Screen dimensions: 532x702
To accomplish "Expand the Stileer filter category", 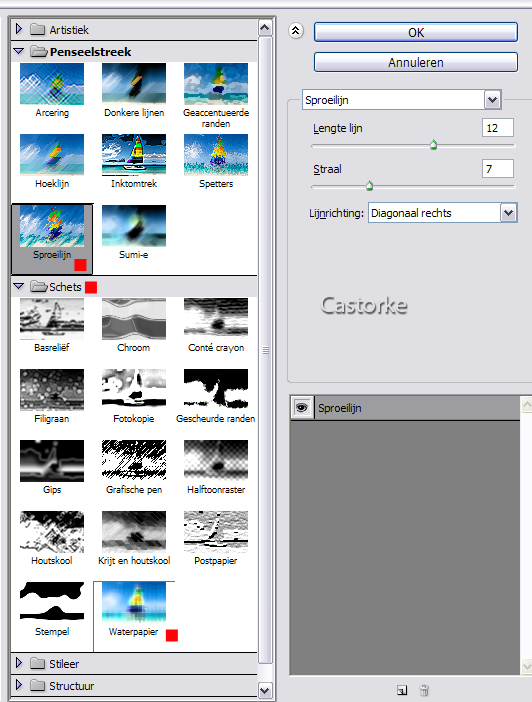I will point(18,663).
